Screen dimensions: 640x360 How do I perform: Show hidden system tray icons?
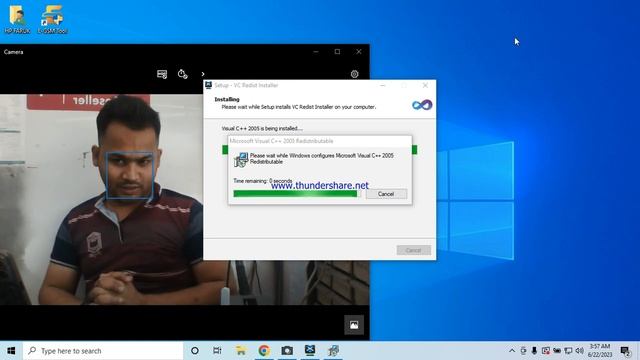coord(512,351)
